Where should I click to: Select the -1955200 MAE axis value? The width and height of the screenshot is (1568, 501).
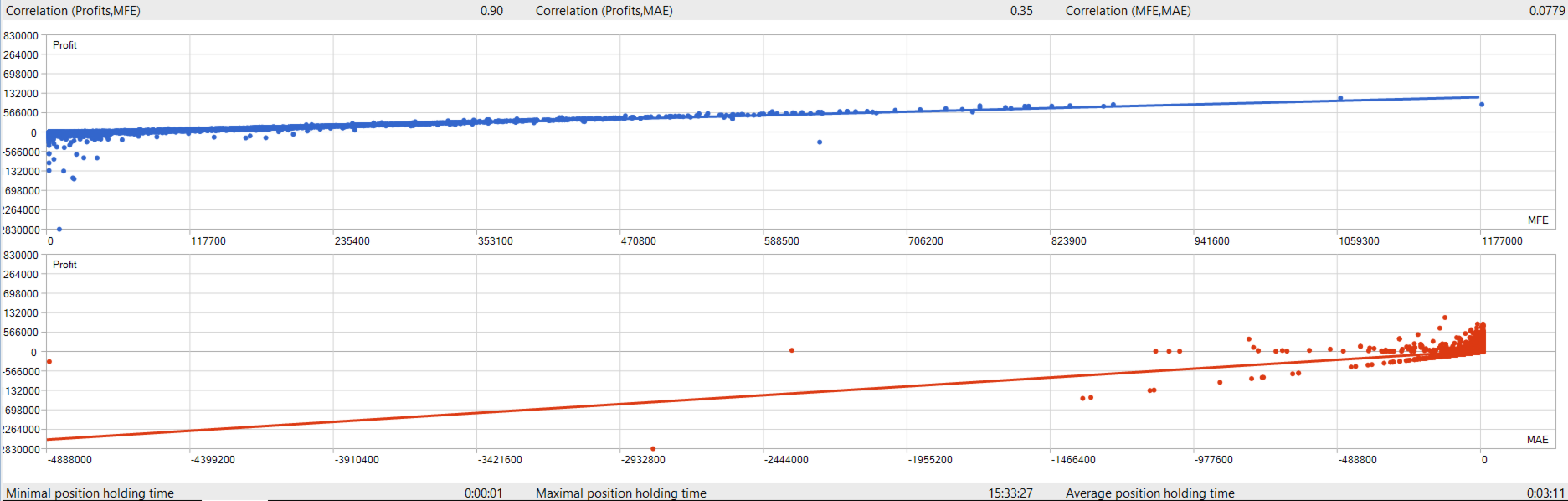coord(930,460)
